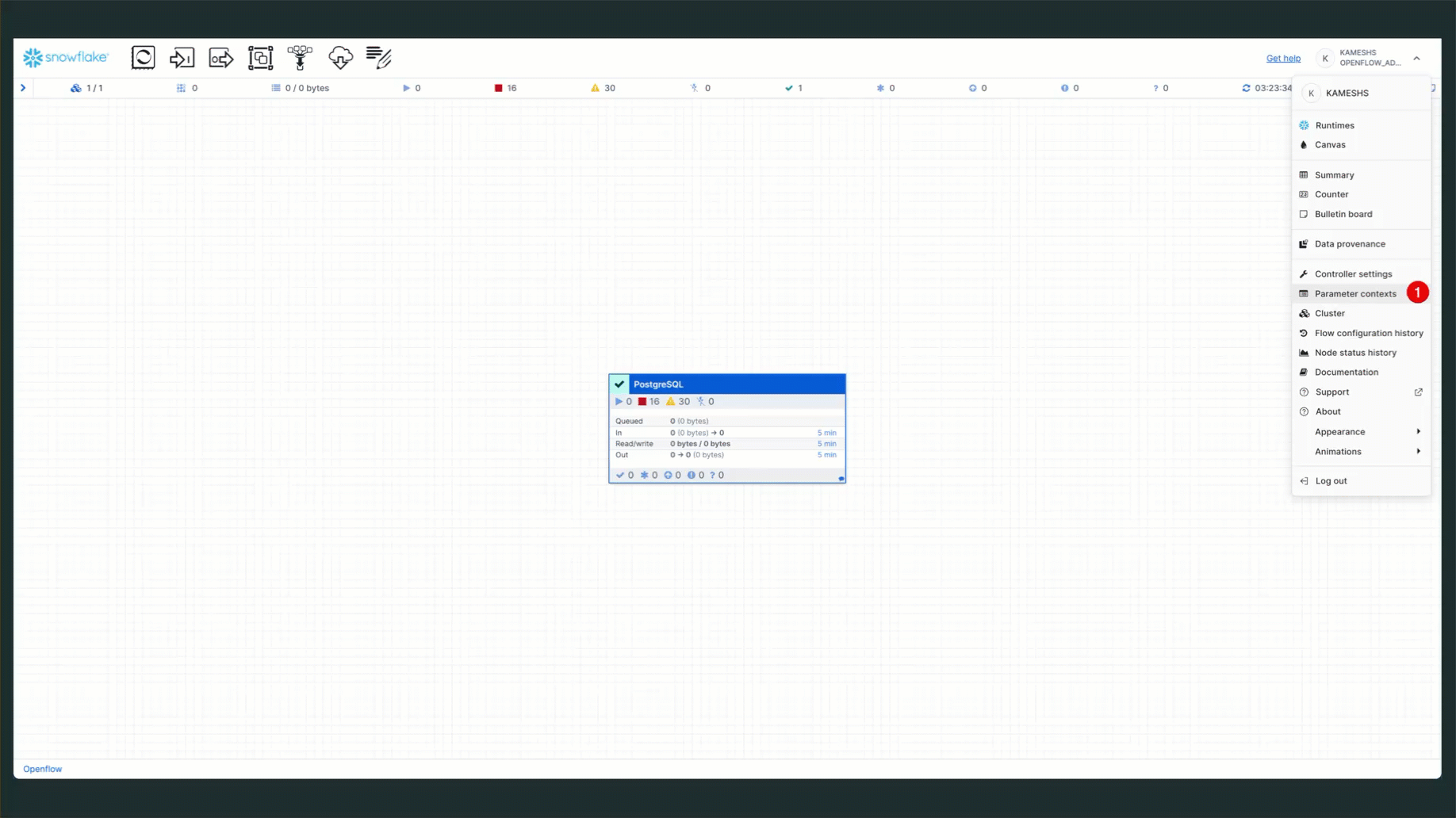Select the Label tool in the toolbar
Screen dimensions: 1456x818
coord(379,58)
